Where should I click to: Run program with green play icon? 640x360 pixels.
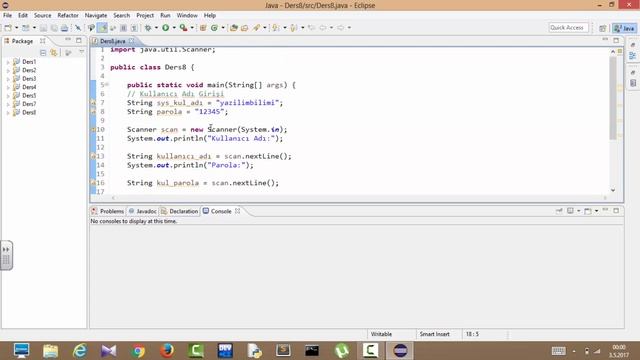pos(165,28)
